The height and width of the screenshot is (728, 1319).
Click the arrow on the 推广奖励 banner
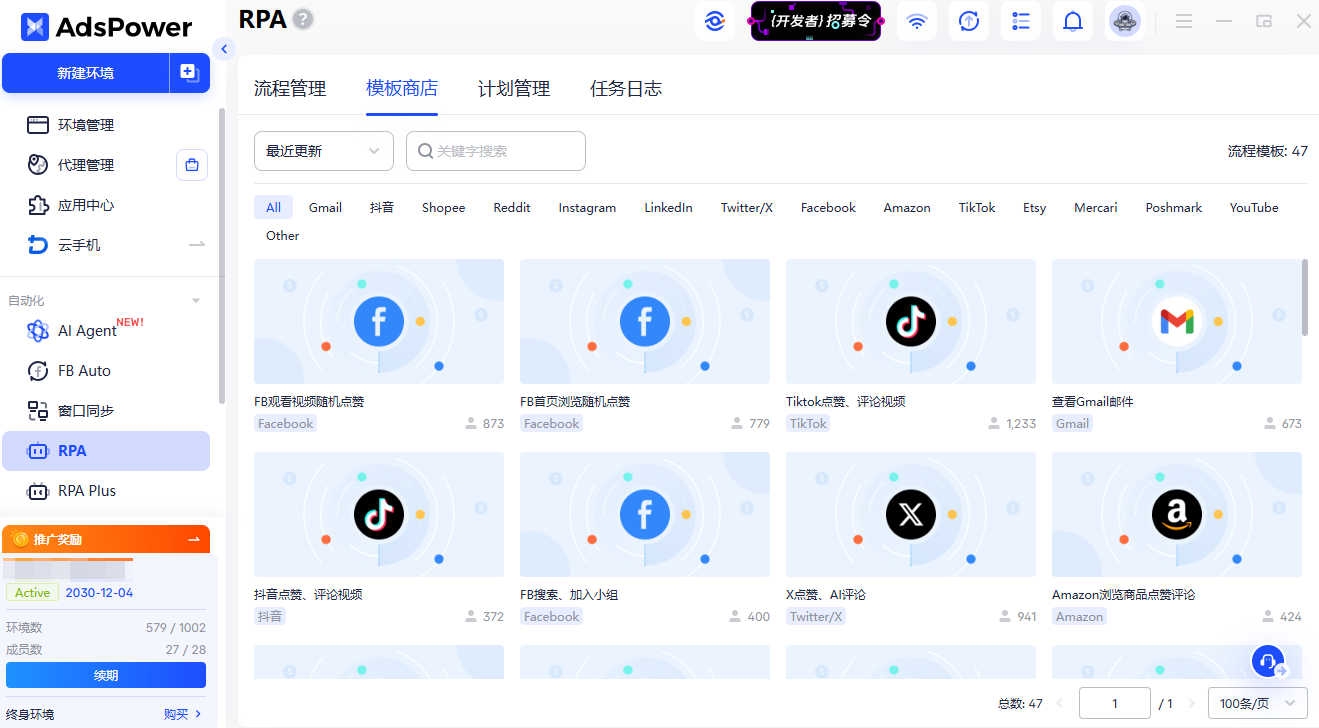click(194, 539)
